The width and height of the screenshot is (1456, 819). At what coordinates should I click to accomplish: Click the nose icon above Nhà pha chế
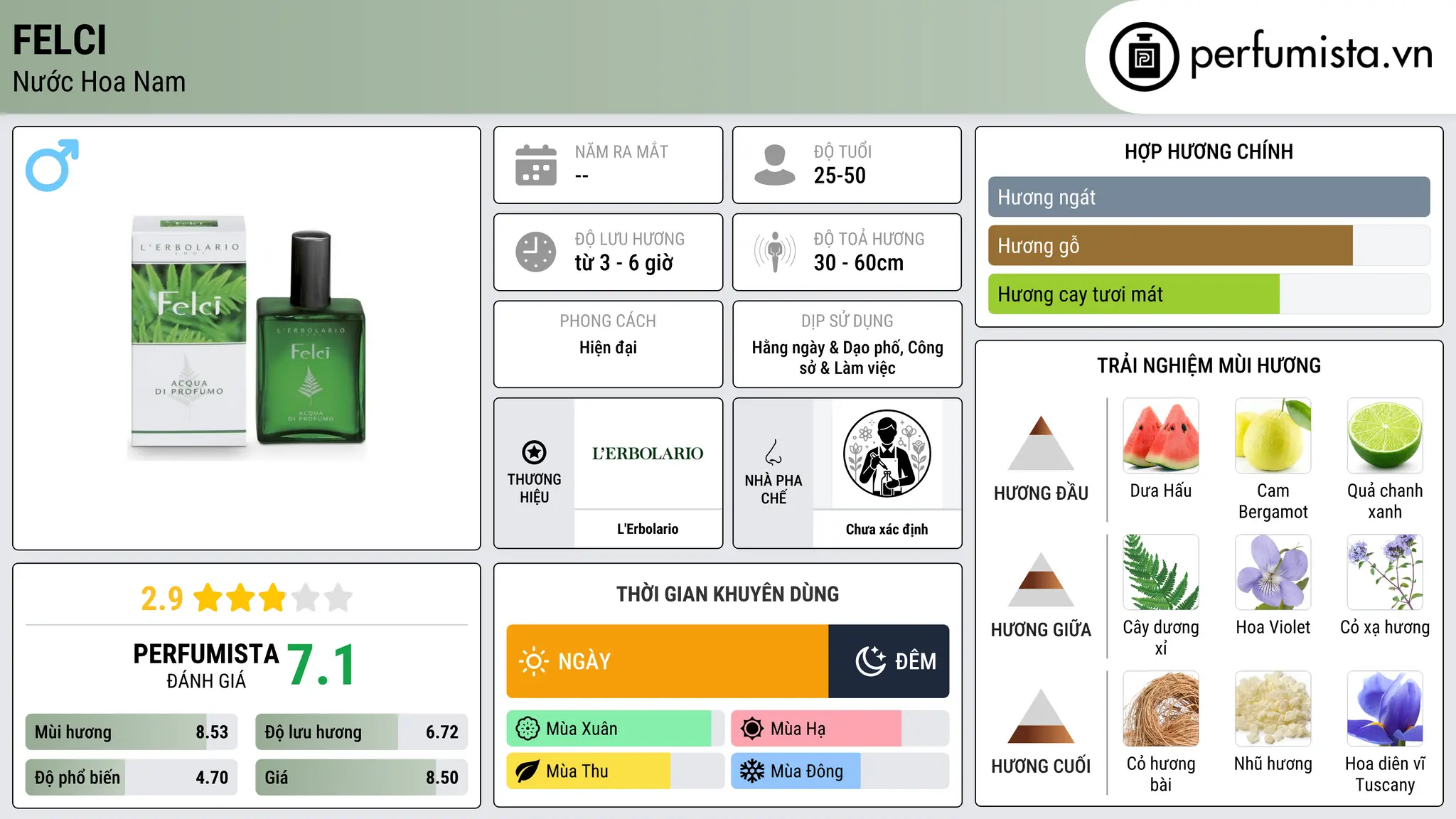773,452
